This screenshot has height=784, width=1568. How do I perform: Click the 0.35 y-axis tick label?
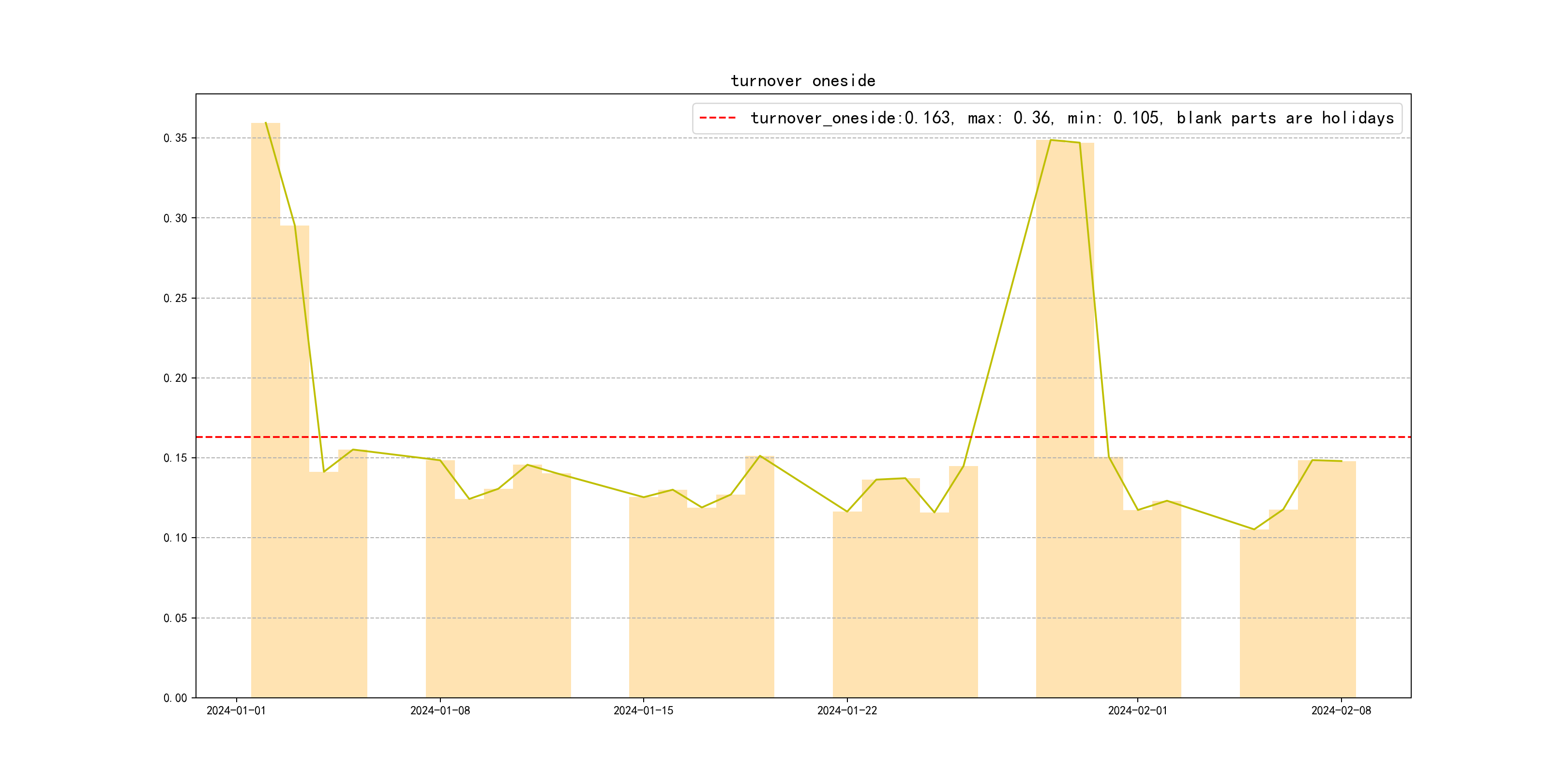[175, 138]
